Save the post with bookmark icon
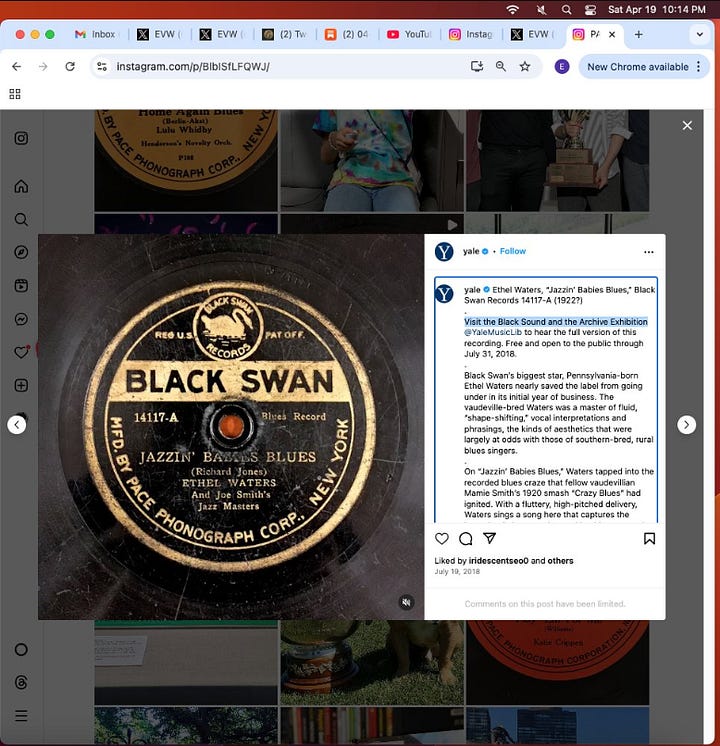 pyautogui.click(x=649, y=538)
